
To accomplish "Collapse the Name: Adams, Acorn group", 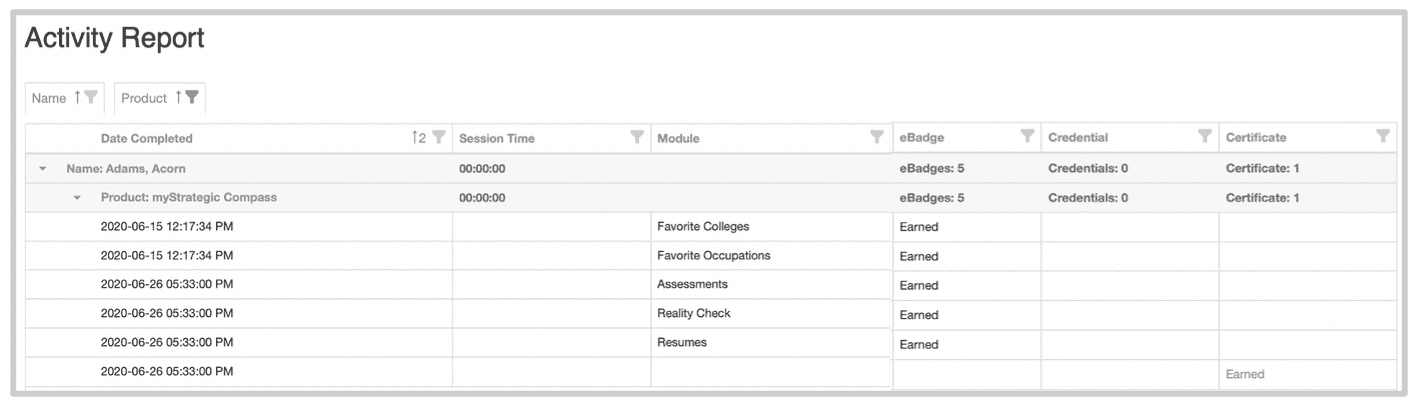I will [x=43, y=169].
